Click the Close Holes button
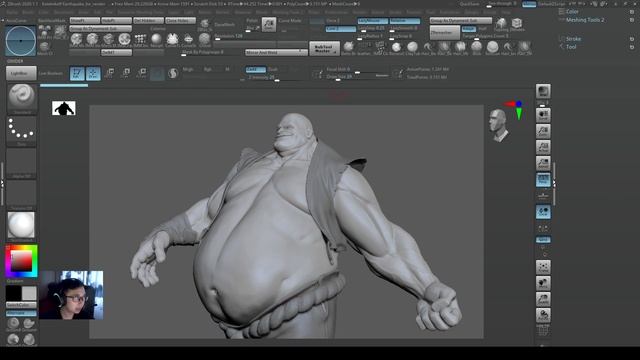The height and width of the screenshot is (360, 640). pos(180,20)
